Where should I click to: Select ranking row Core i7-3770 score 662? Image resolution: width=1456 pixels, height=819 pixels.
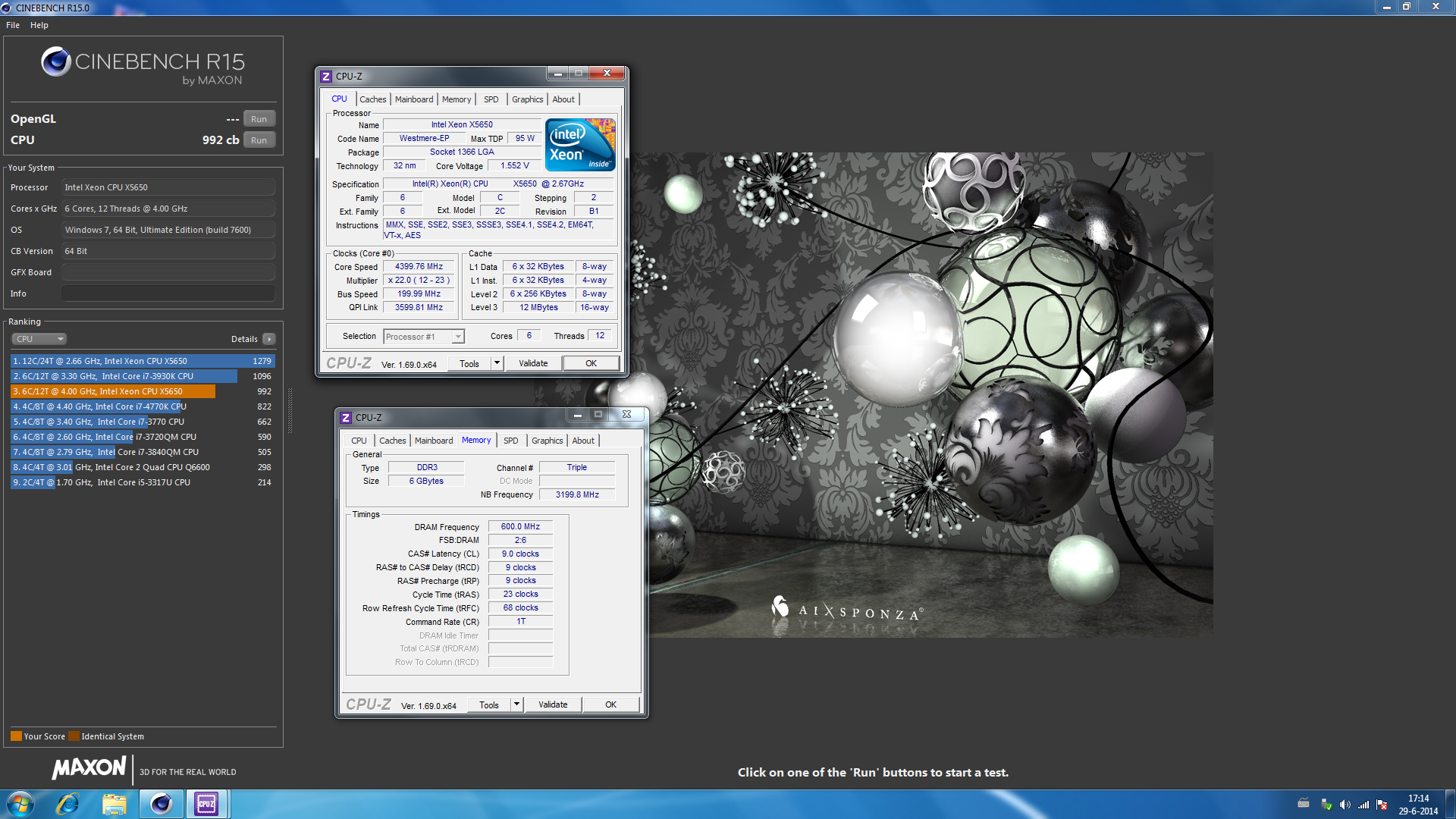tap(143, 422)
